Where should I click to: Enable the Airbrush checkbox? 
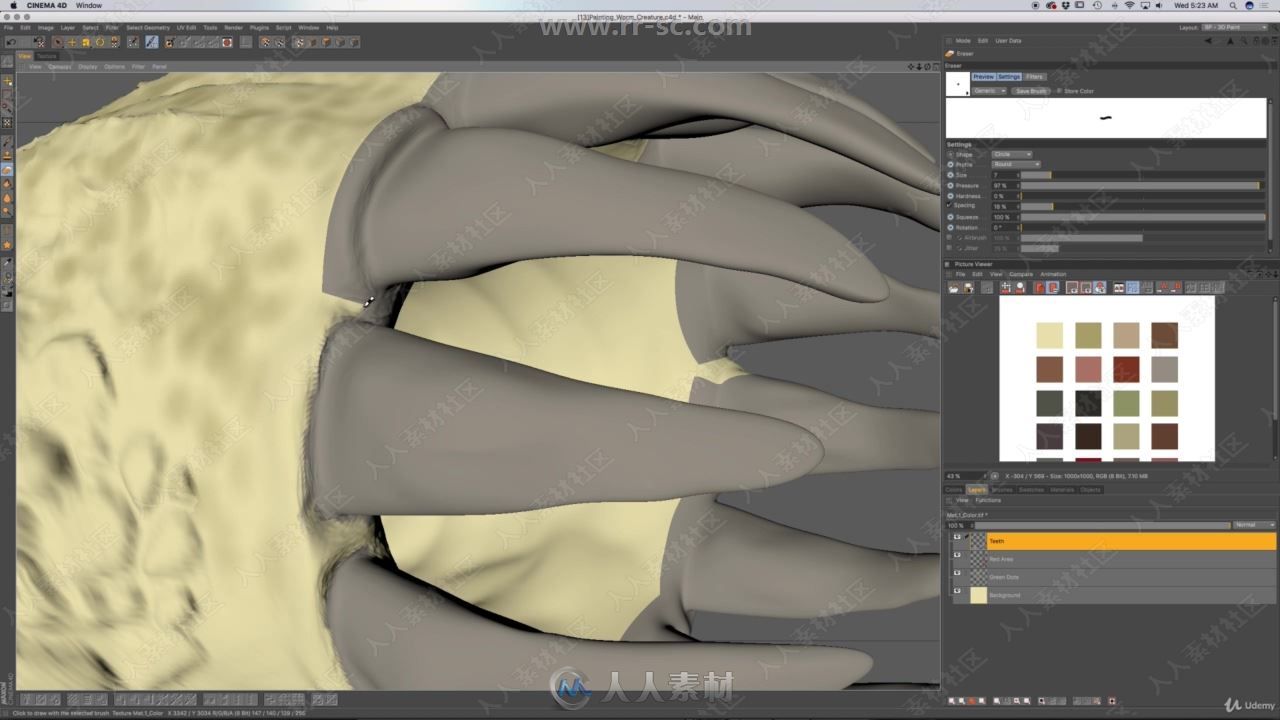(949, 237)
